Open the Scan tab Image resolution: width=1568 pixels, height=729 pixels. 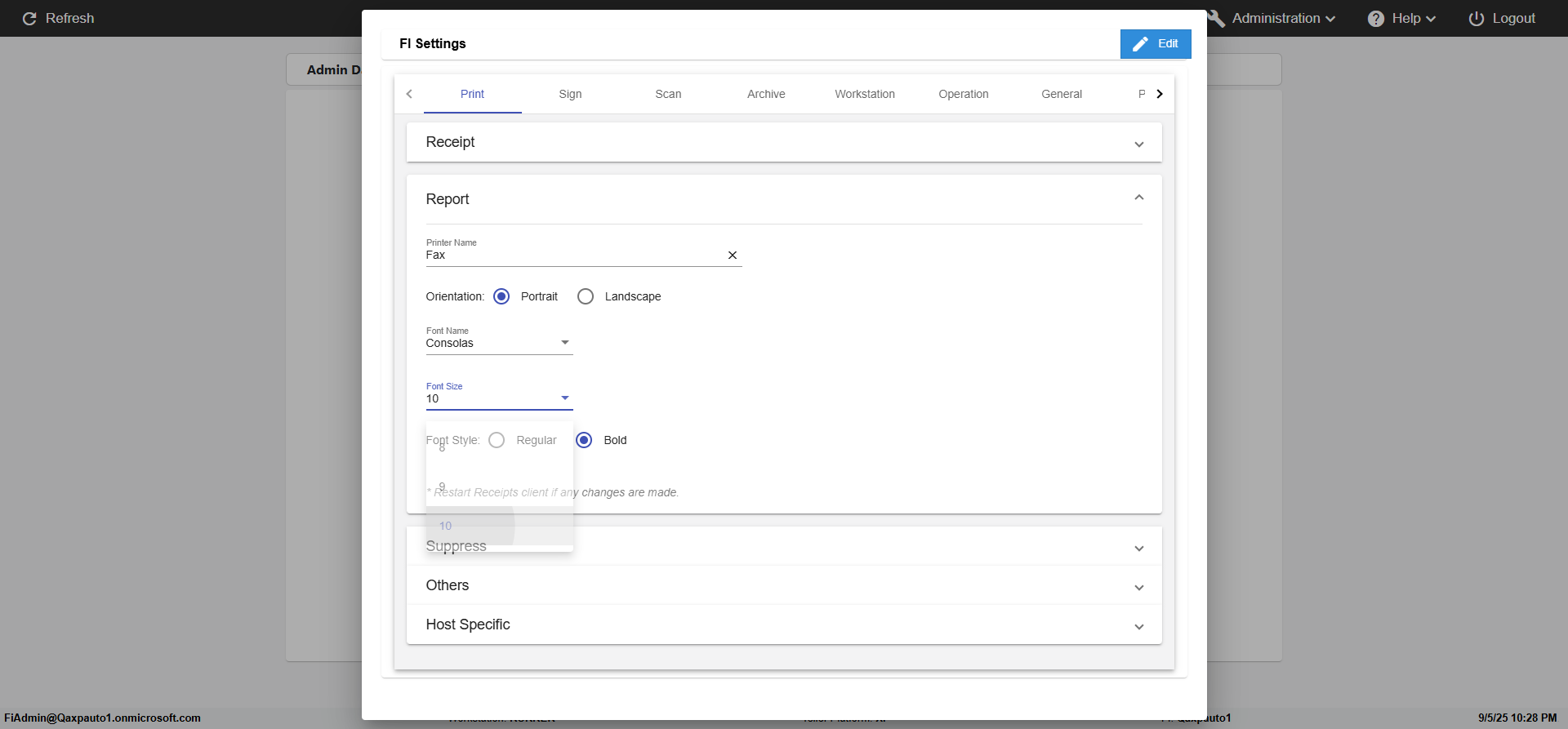click(668, 94)
